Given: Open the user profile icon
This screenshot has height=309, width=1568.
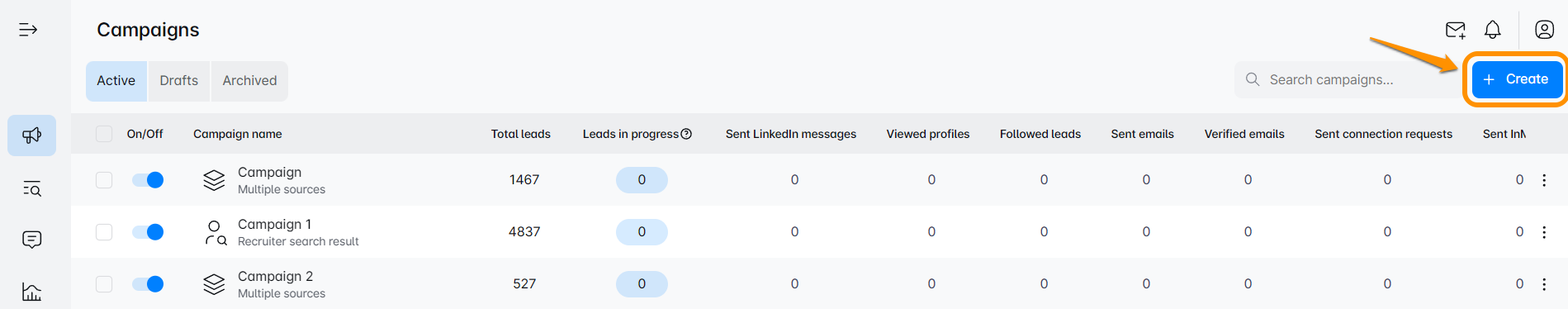Looking at the screenshot, I should pos(1544,30).
